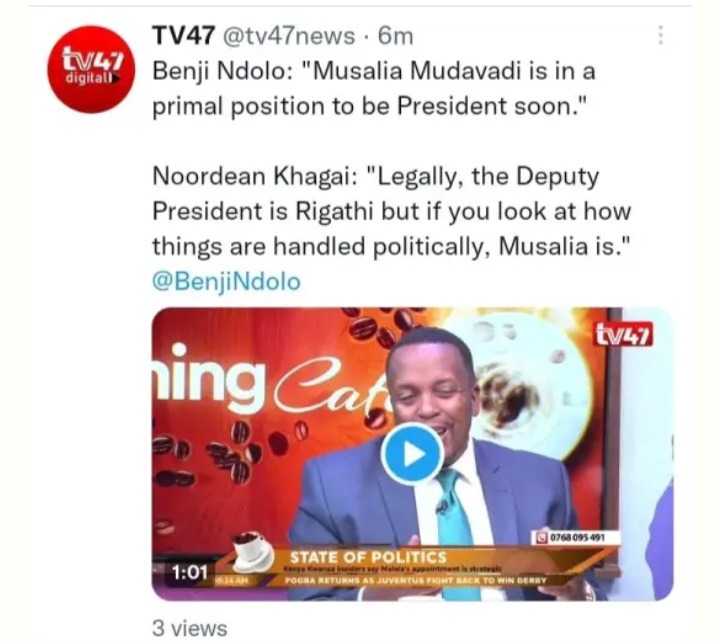Image resolution: width=720 pixels, height=642 pixels.
Task: Open the @BenjiNdolo mention link
Action: [x=226, y=282]
